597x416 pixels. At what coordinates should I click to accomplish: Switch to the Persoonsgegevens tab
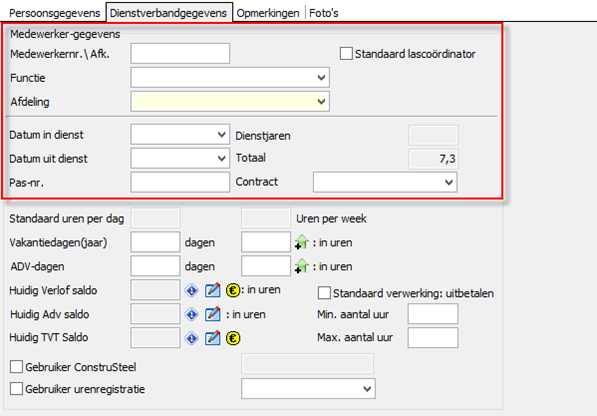(x=54, y=13)
